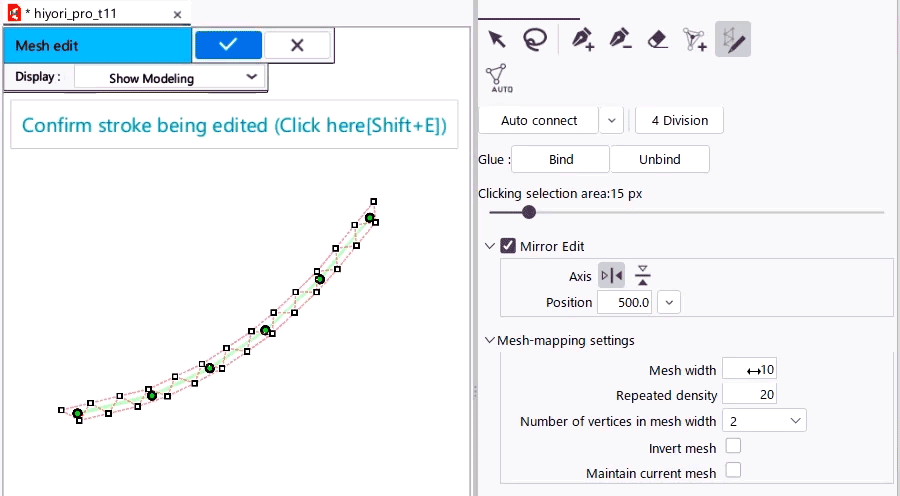Click the stroke mesh-mapping pen tool
900x496 pixels.
coord(733,39)
